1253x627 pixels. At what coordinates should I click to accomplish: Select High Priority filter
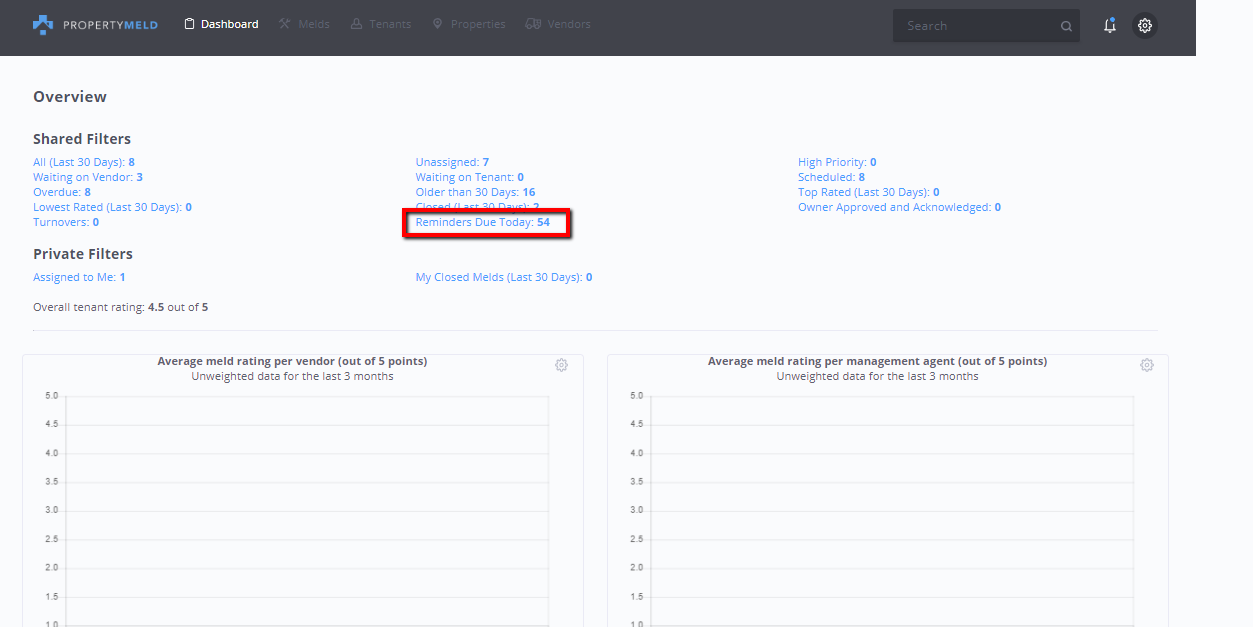tap(836, 162)
